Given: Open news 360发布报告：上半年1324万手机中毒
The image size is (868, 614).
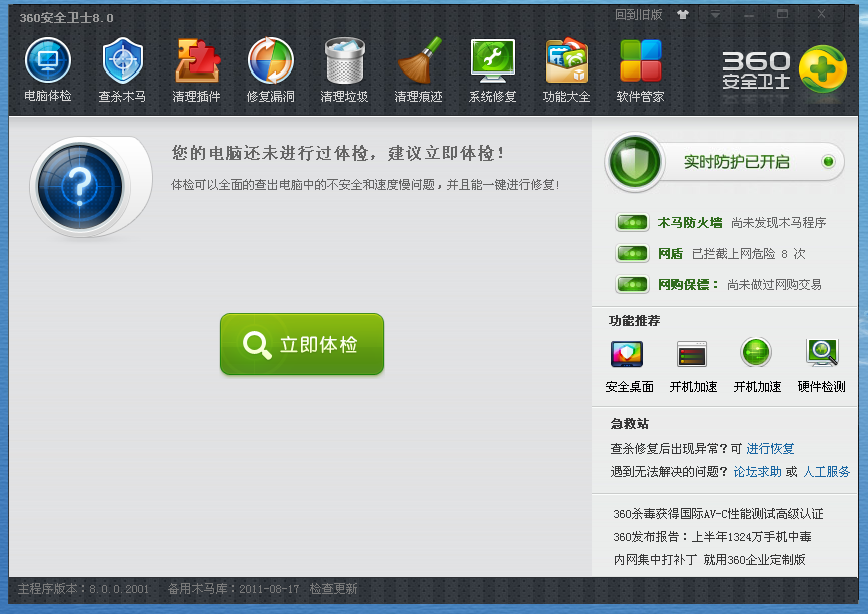Looking at the screenshot, I should coord(712,536).
